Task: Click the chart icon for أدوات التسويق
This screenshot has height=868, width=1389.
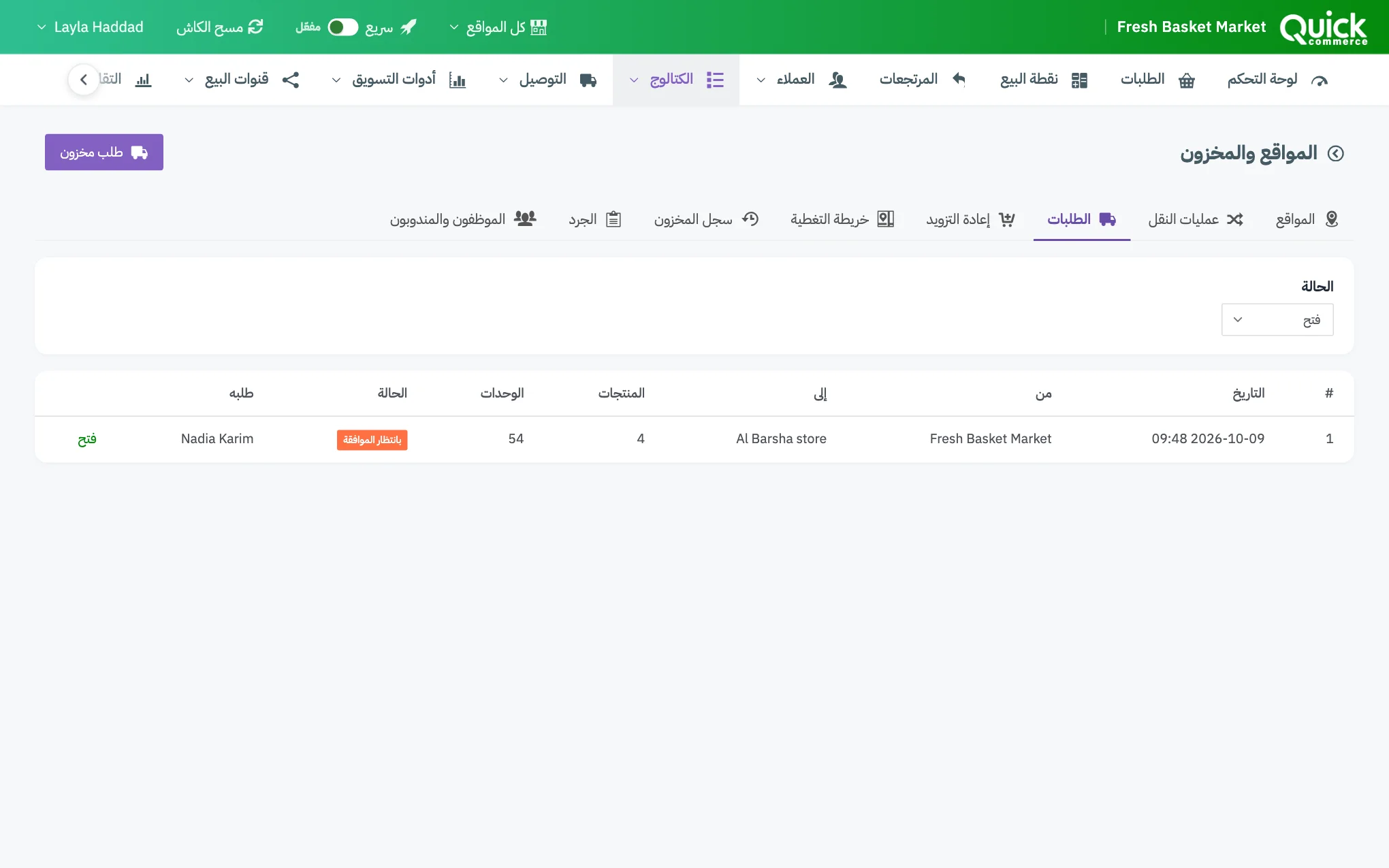Action: click(x=458, y=80)
